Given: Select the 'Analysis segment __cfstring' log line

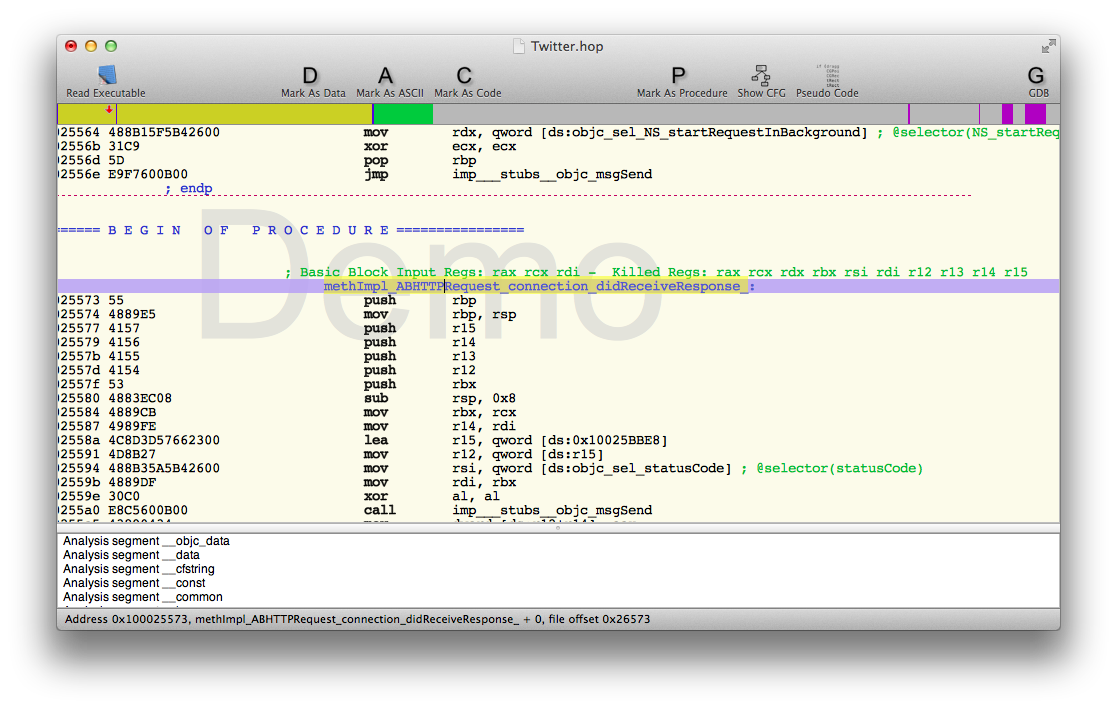Looking at the screenshot, I should coord(138,569).
